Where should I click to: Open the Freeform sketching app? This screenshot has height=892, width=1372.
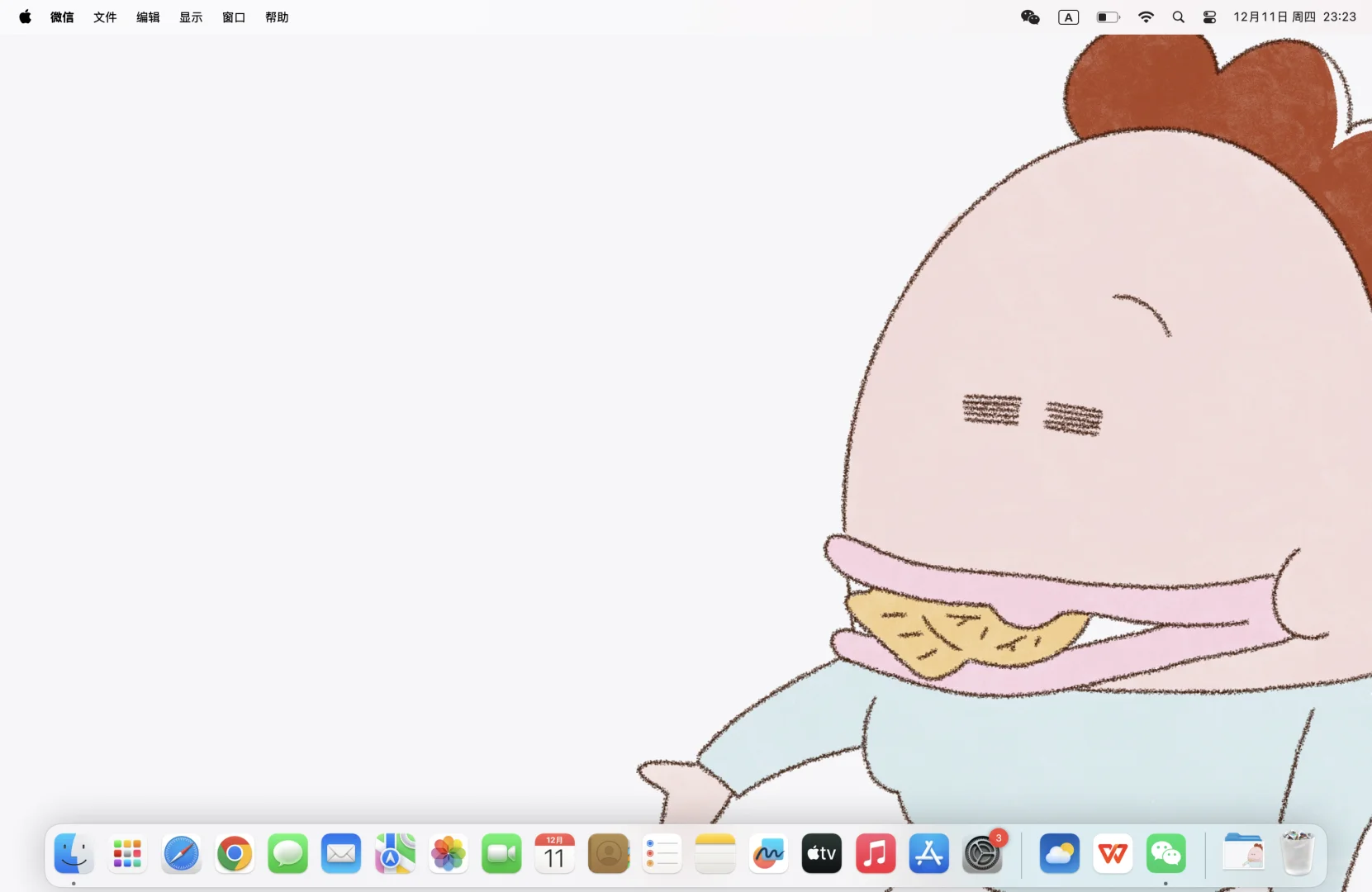(x=767, y=854)
